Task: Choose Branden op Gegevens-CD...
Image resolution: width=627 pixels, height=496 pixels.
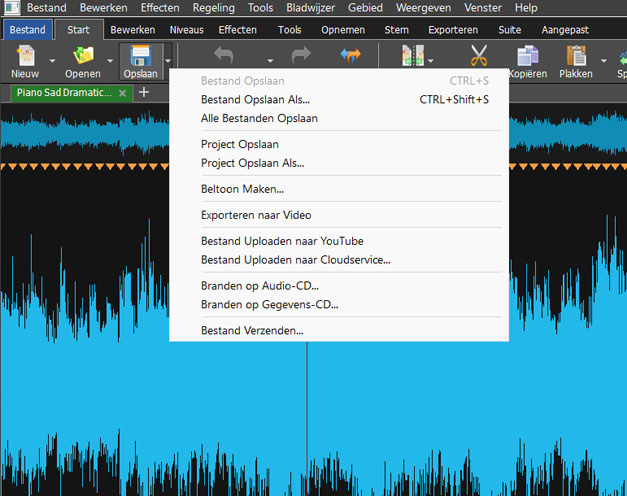Action: pyautogui.click(x=339, y=305)
